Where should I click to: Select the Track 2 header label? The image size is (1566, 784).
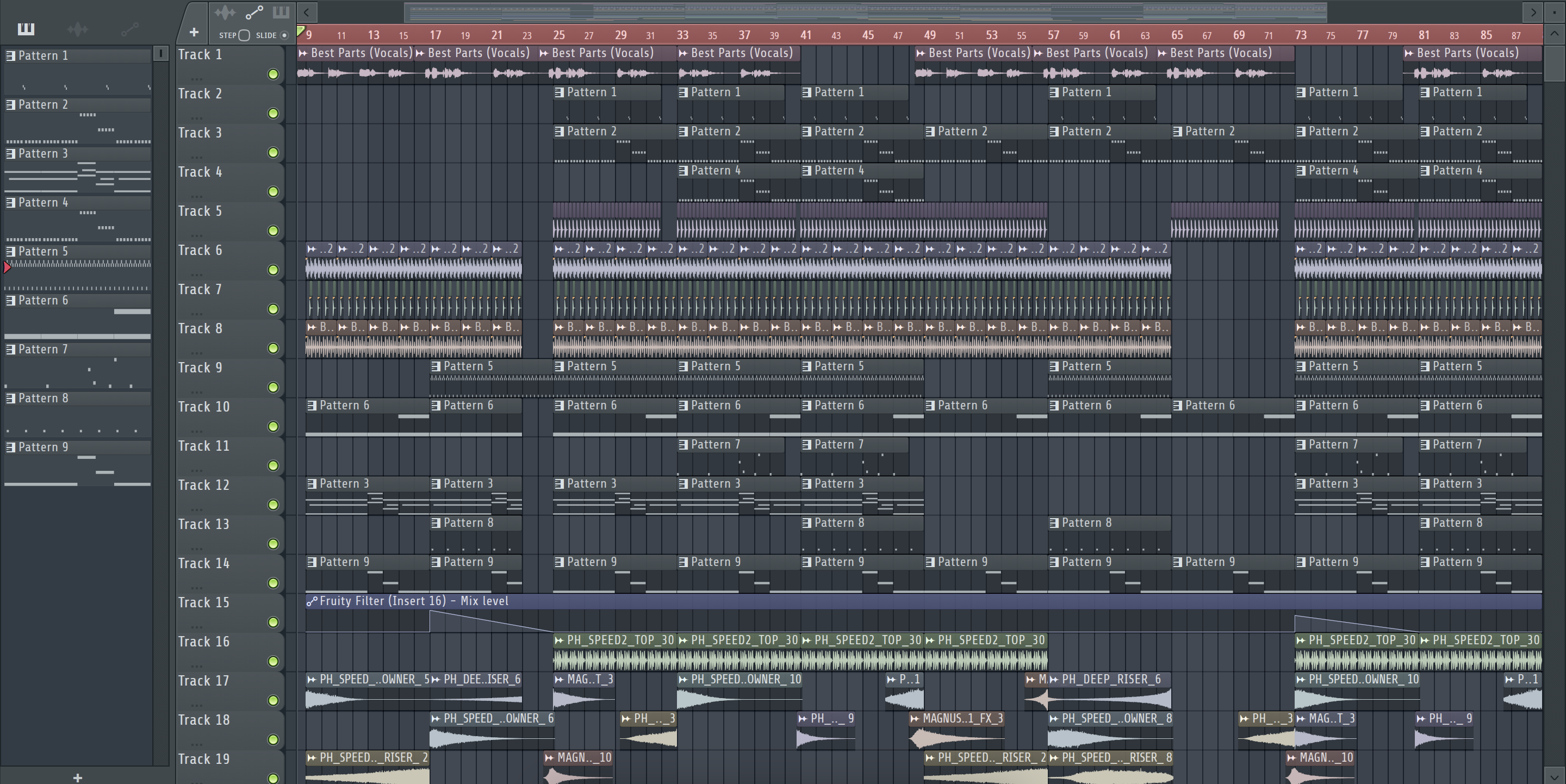point(200,94)
